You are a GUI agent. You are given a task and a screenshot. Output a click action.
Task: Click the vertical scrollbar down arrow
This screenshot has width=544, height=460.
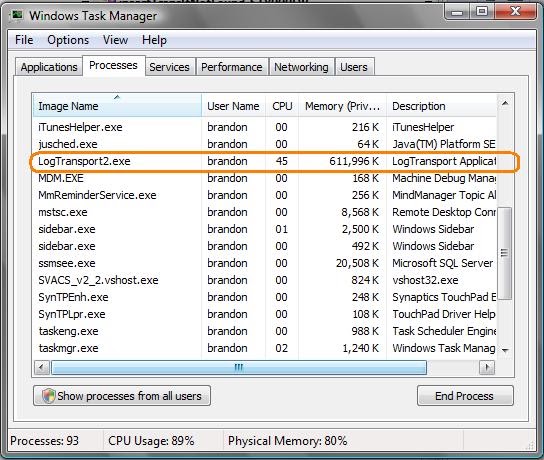pos(505,351)
